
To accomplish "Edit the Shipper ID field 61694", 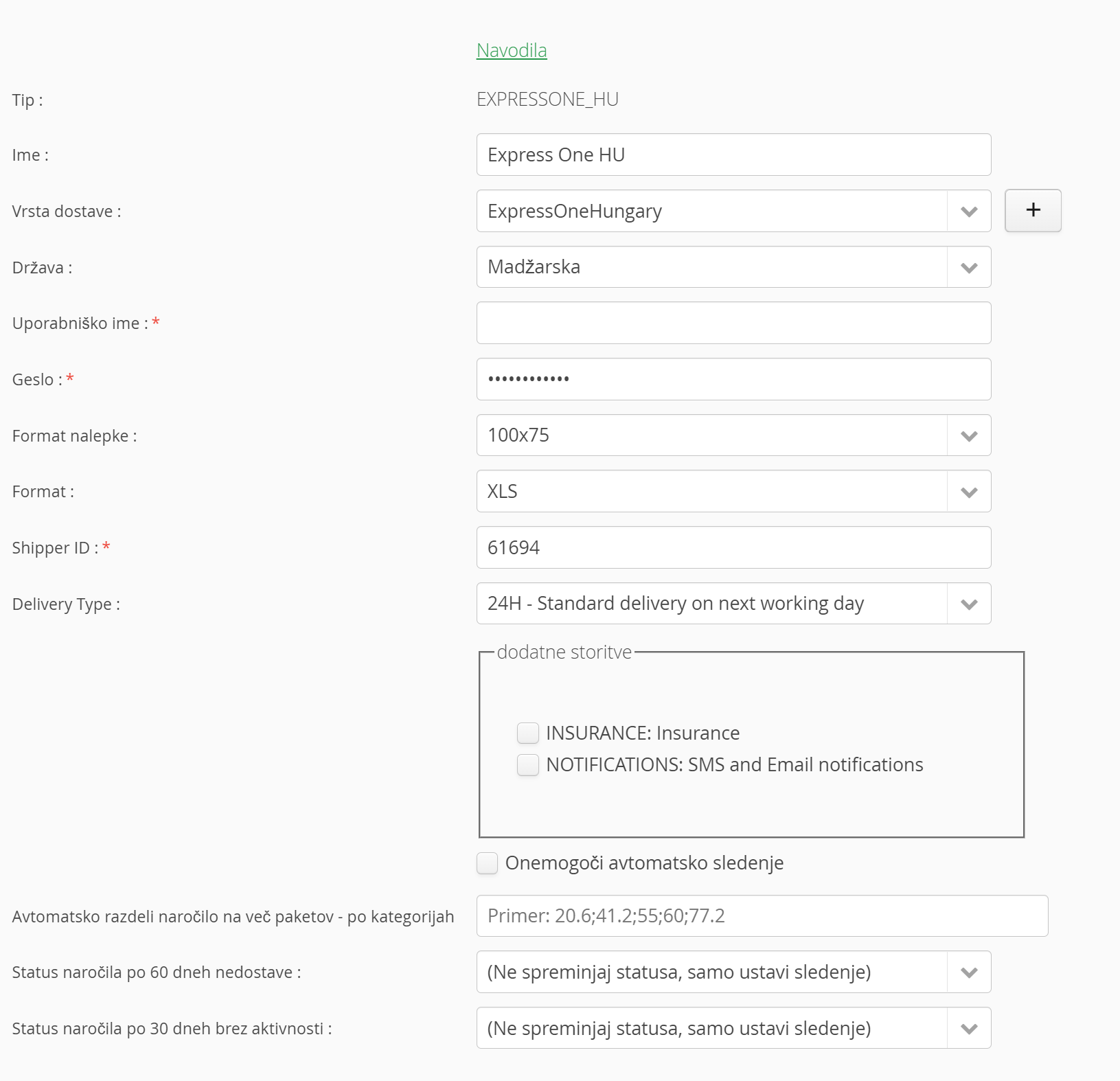I will tap(733, 547).
